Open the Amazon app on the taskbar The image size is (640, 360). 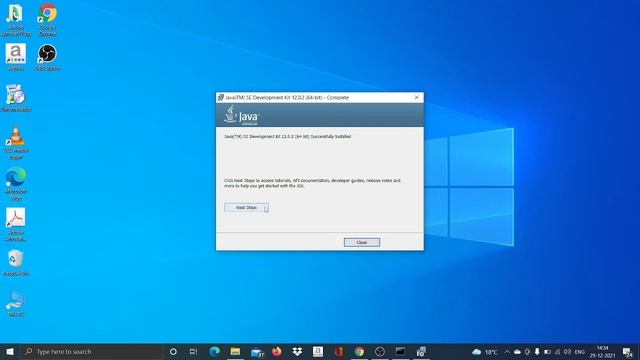tap(318, 351)
